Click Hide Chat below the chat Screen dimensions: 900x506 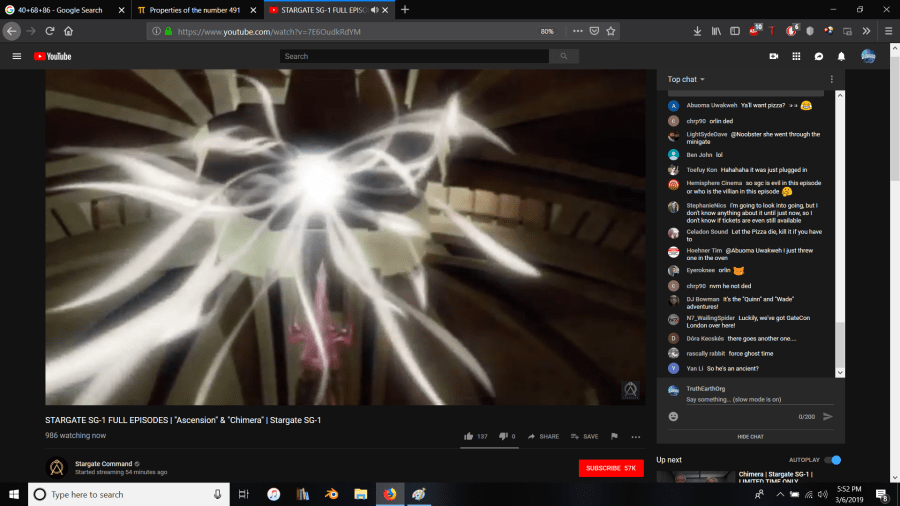(750, 436)
